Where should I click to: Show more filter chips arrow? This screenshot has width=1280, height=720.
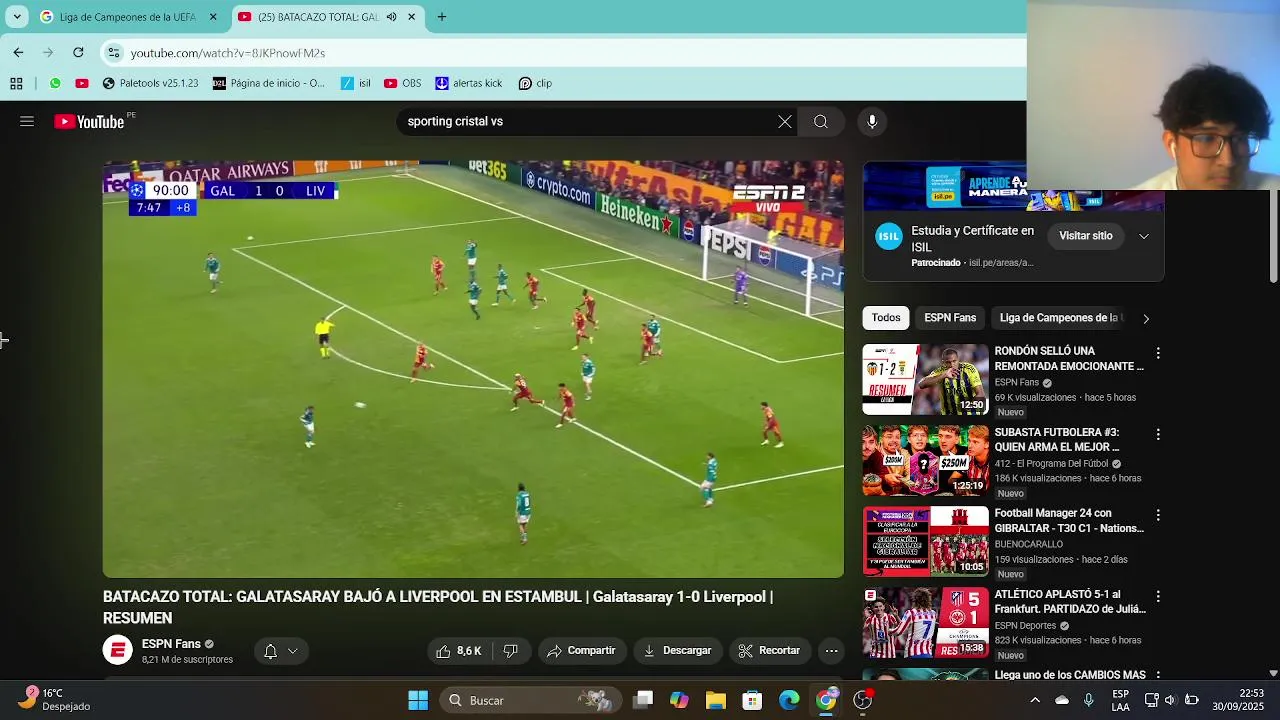pos(1146,318)
